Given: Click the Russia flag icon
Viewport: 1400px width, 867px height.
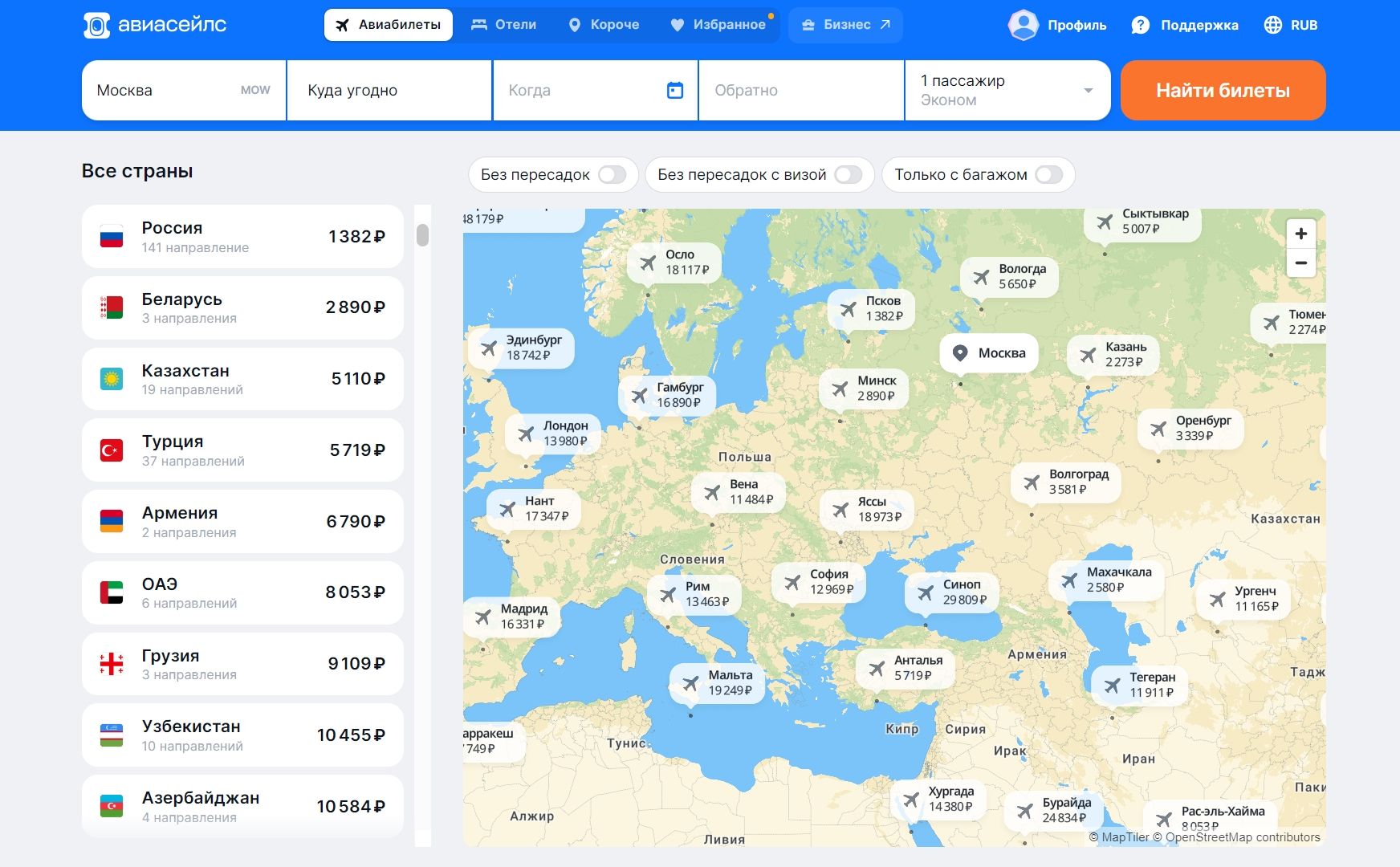Looking at the screenshot, I should coord(112,237).
